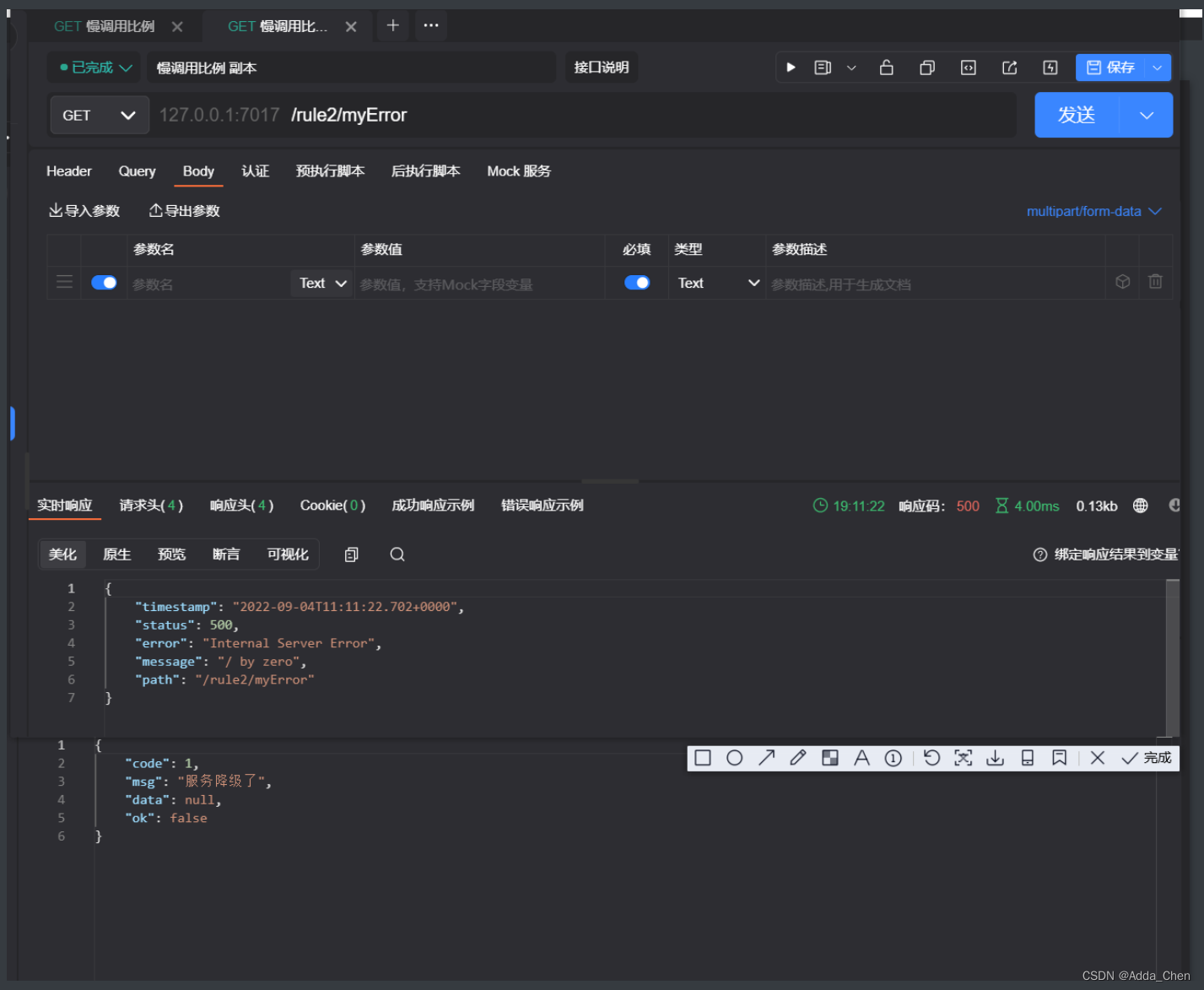The height and width of the screenshot is (990, 1204).
Task: Toggle the required 必填 switch
Action: point(637,283)
